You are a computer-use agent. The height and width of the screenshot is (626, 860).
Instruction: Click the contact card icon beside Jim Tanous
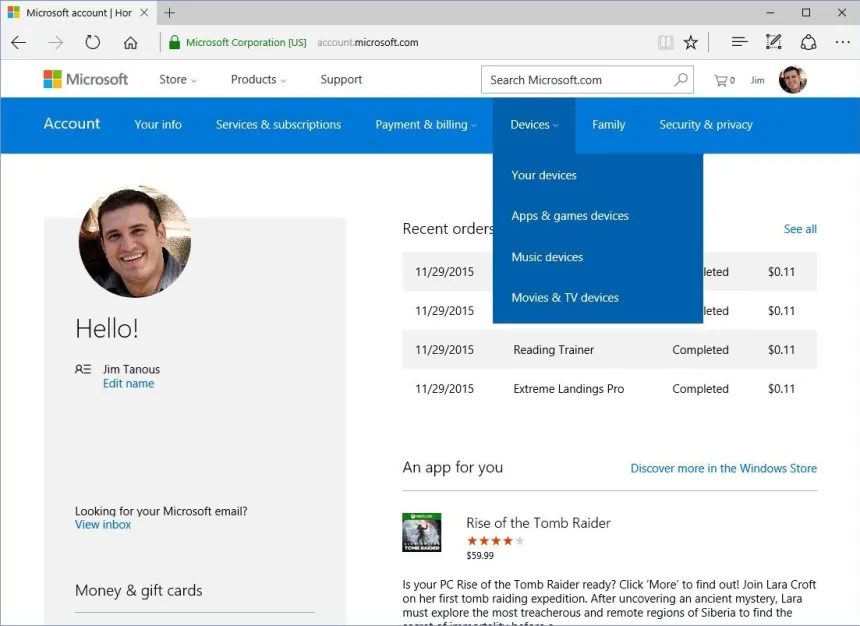coord(83,369)
